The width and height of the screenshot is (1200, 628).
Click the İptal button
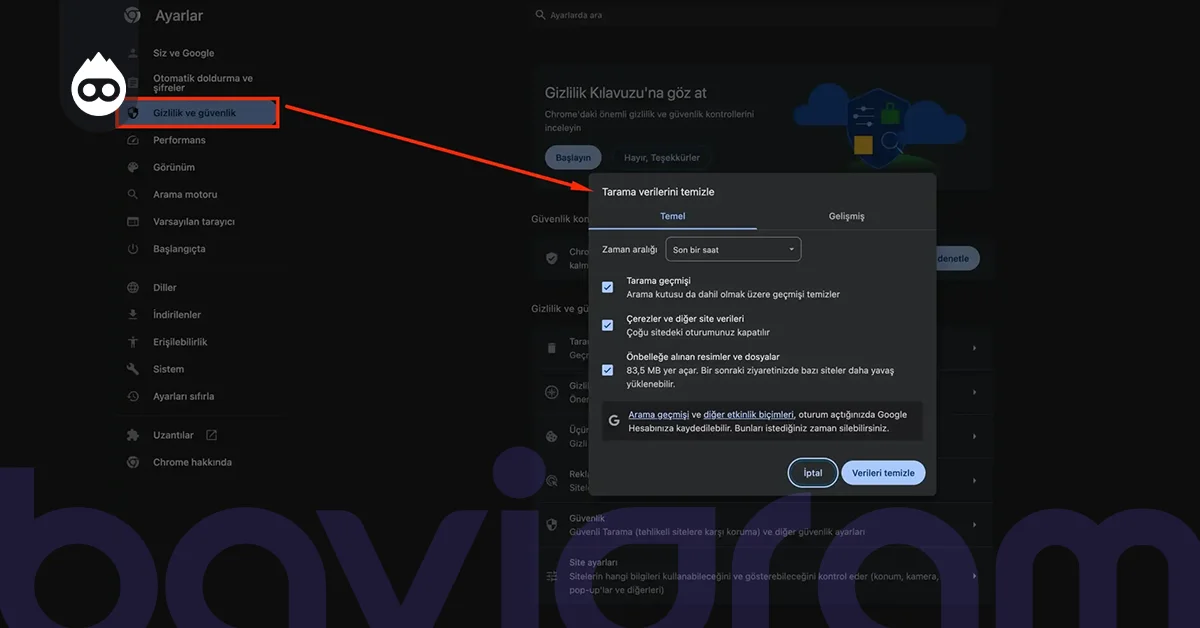coord(812,473)
